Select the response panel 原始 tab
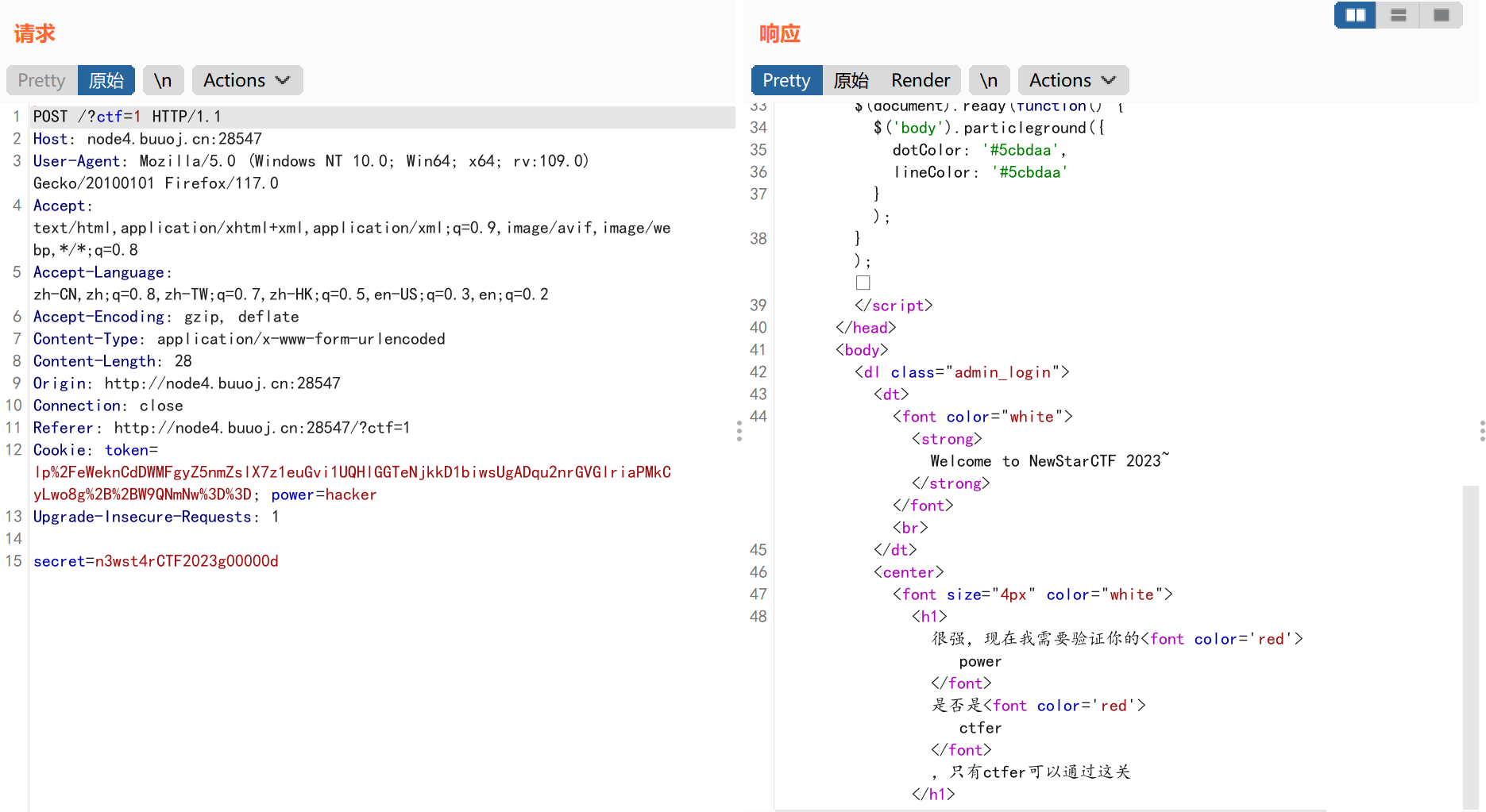The image size is (1486, 812). 851,80
